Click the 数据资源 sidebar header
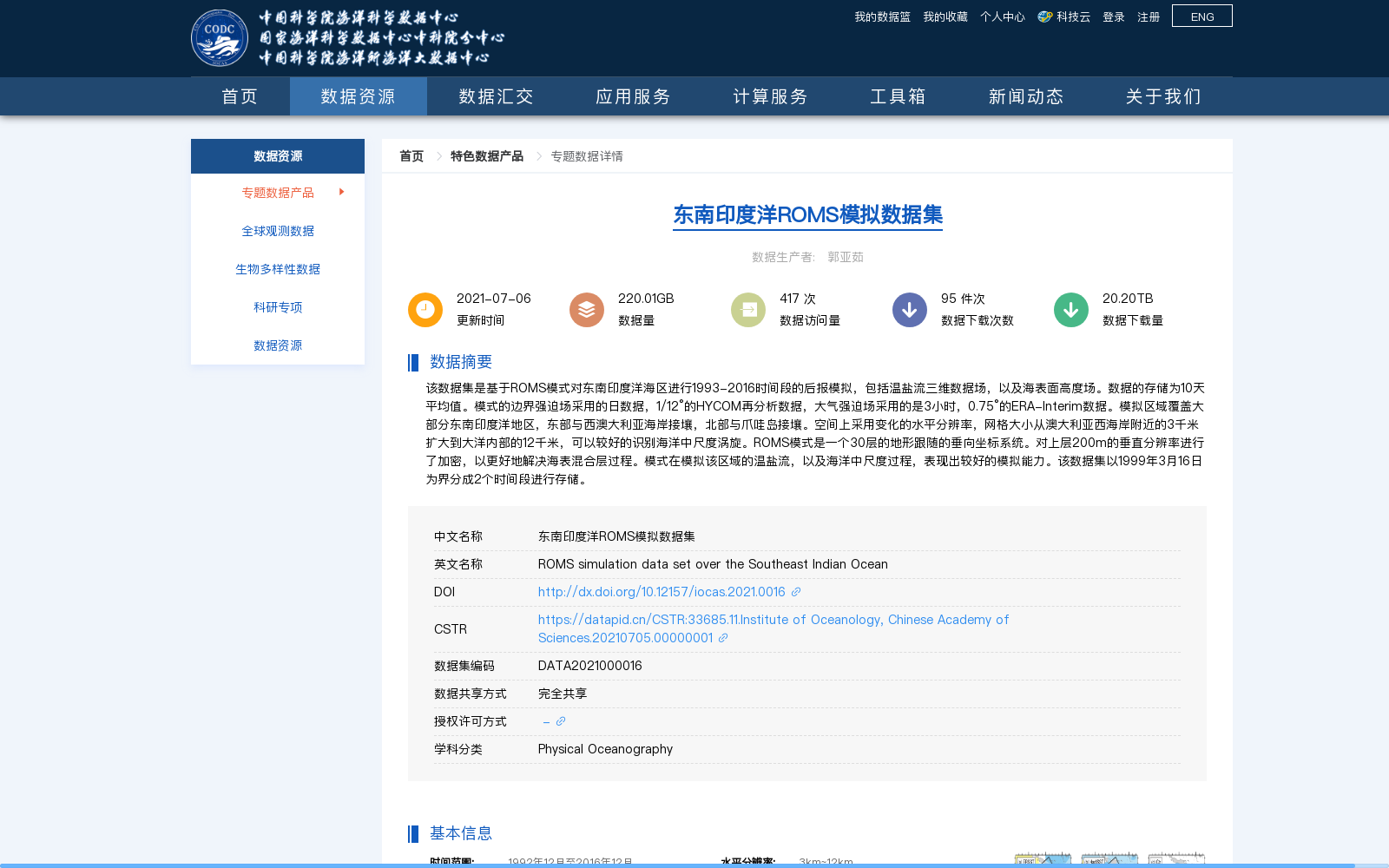The image size is (1389, 868). [278, 156]
